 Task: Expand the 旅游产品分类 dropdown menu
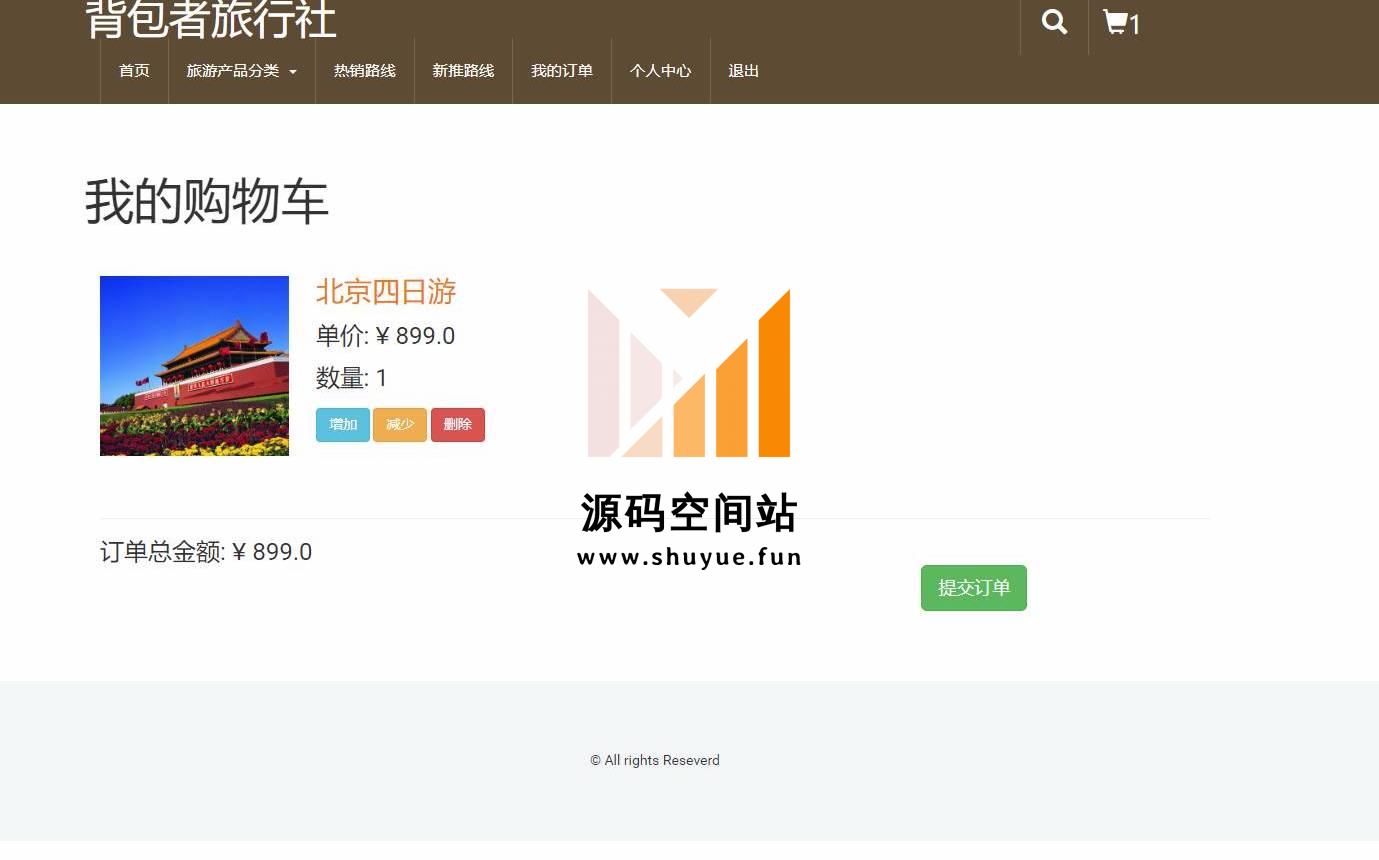(x=241, y=71)
